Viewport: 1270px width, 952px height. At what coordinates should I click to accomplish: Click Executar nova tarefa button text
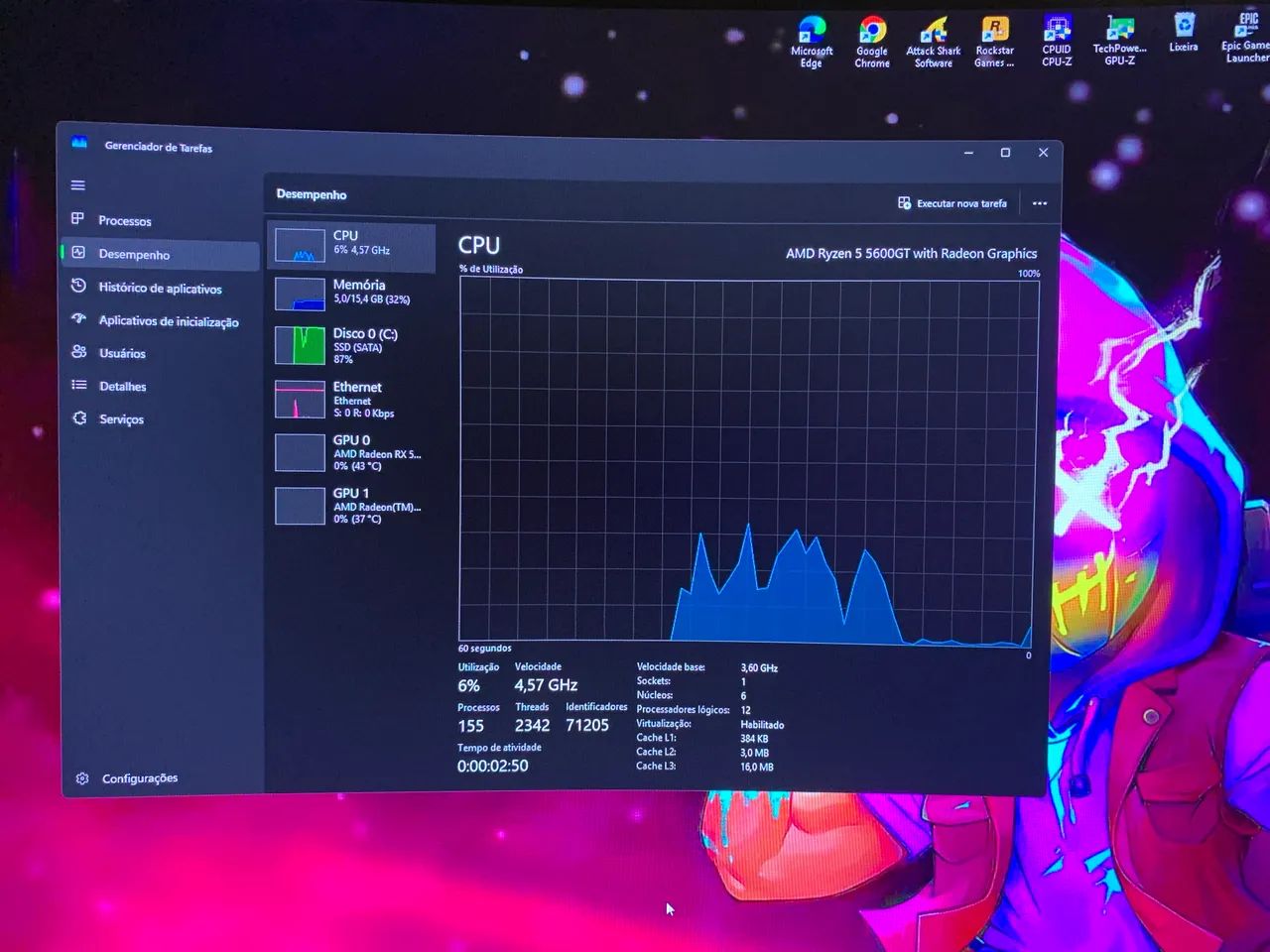tap(961, 203)
